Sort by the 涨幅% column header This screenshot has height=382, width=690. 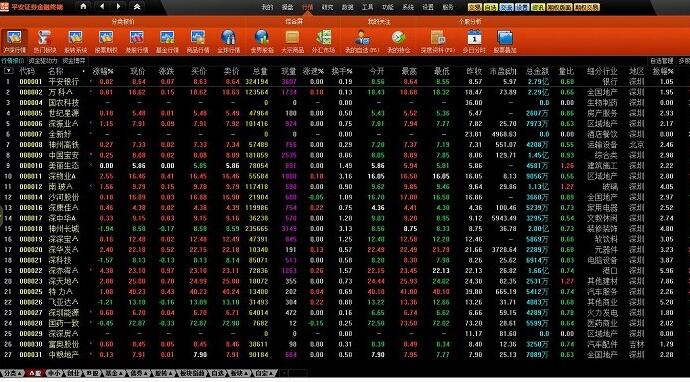pyautogui.click(x=103, y=71)
